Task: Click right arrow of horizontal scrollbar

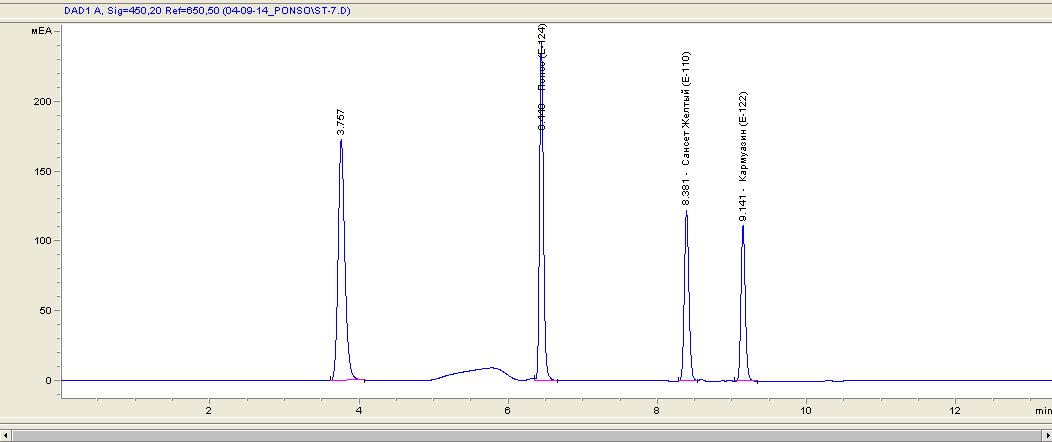Action: coord(1044,435)
